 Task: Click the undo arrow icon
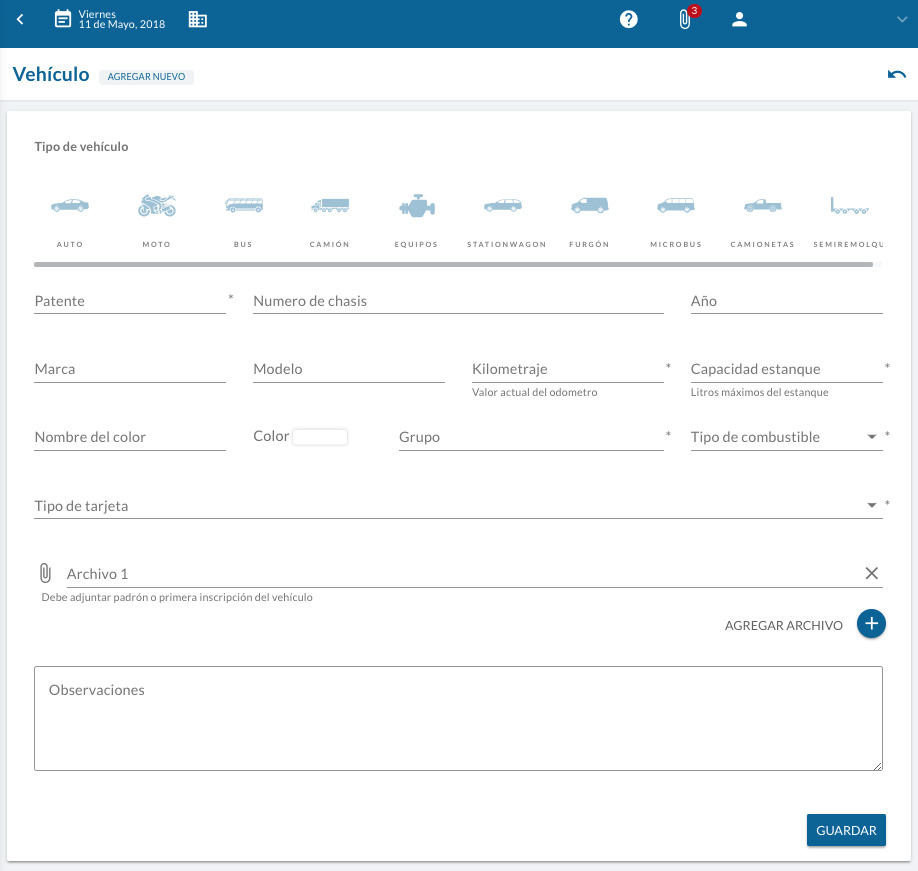pos(896,74)
